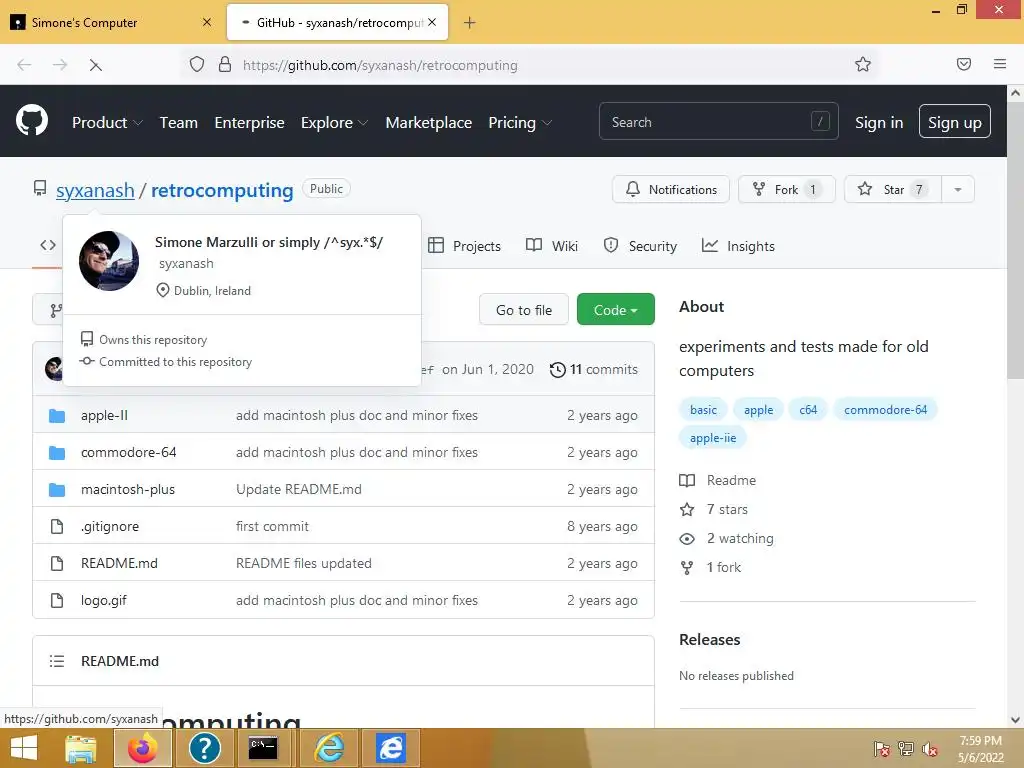
Task: Open the .gitignore file
Action: pos(110,526)
